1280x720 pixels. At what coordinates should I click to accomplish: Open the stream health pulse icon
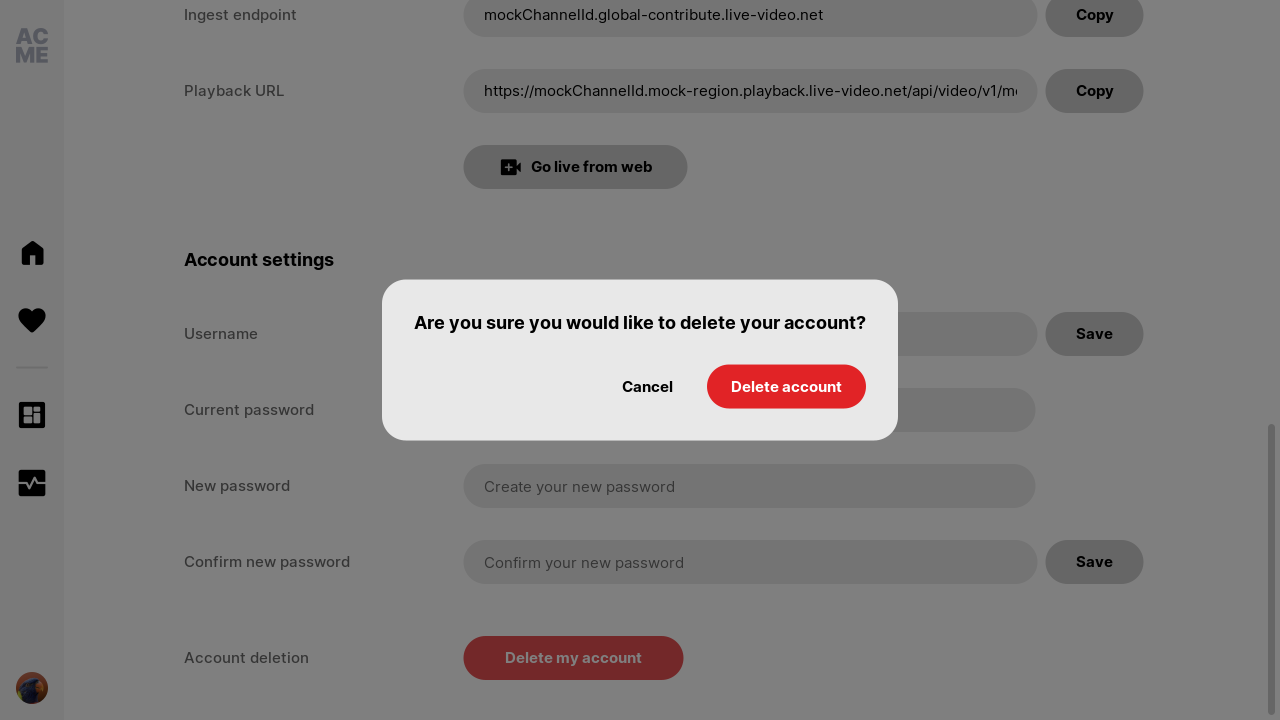pos(32,483)
